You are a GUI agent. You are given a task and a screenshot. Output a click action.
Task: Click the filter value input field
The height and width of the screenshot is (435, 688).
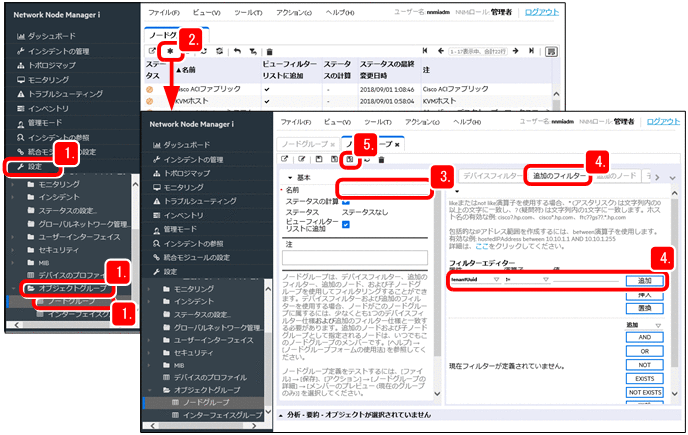click(588, 280)
